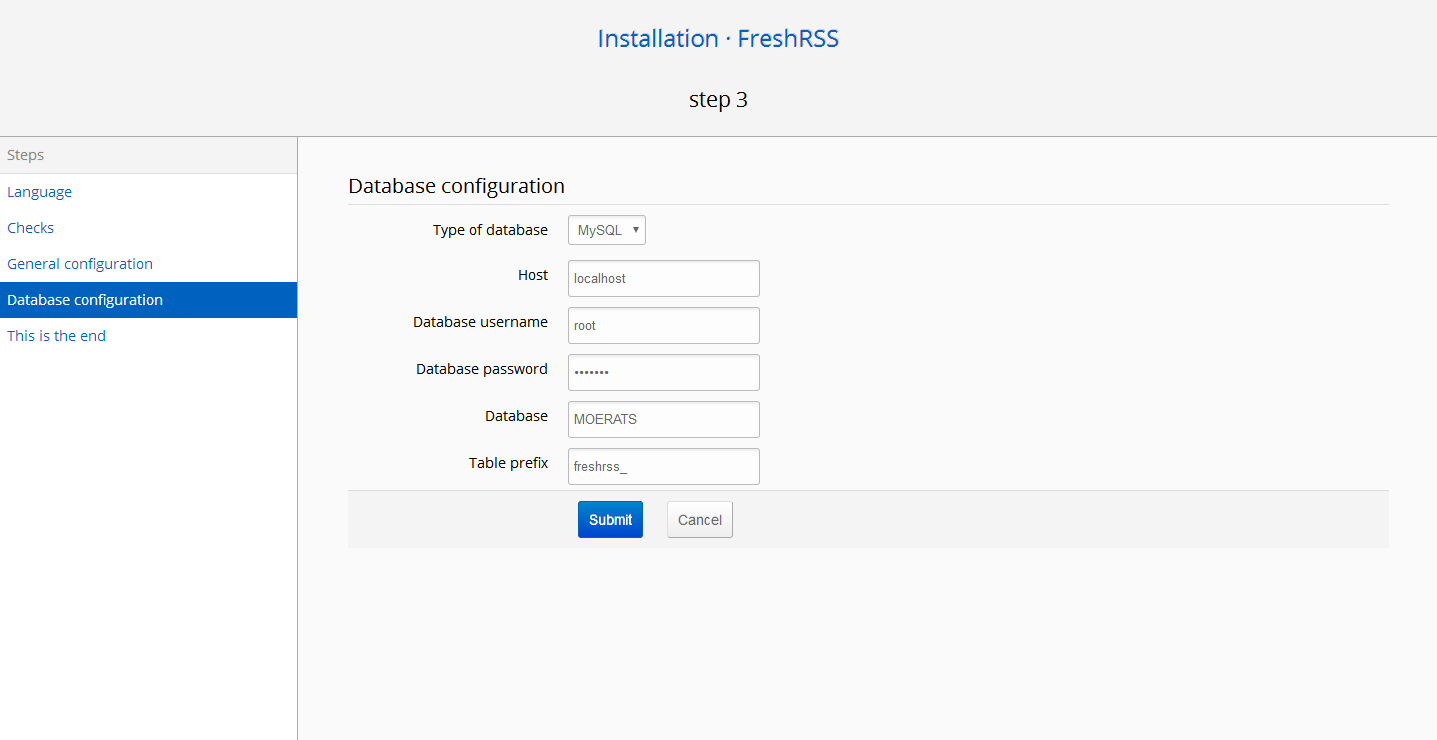
Task: Click the Type of database label
Action: click(490, 230)
